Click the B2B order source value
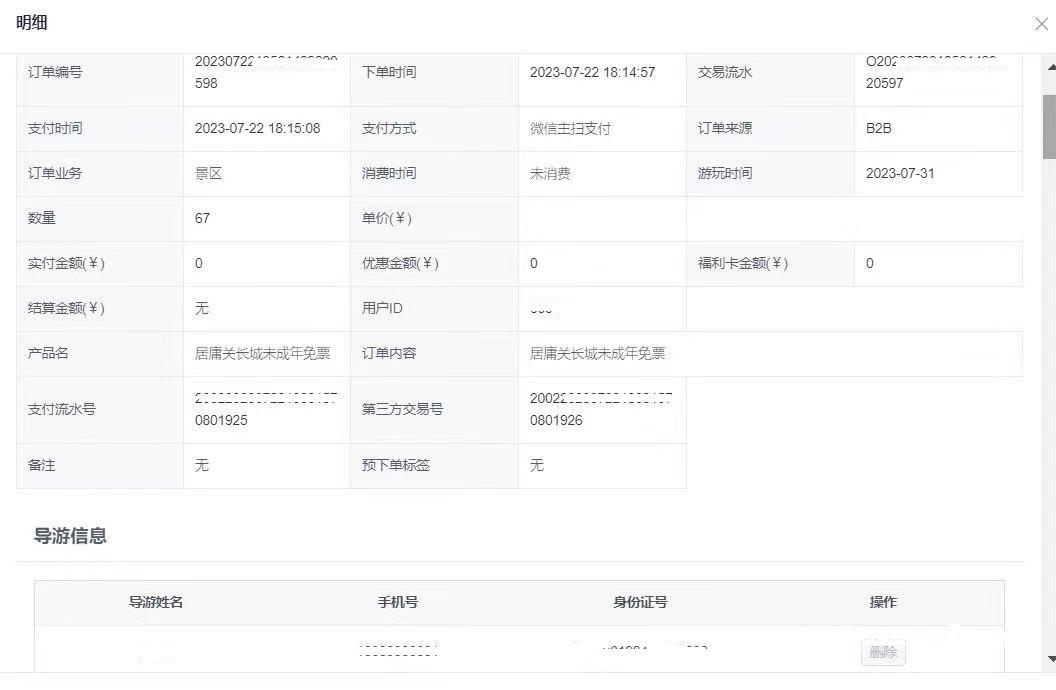 click(878, 128)
